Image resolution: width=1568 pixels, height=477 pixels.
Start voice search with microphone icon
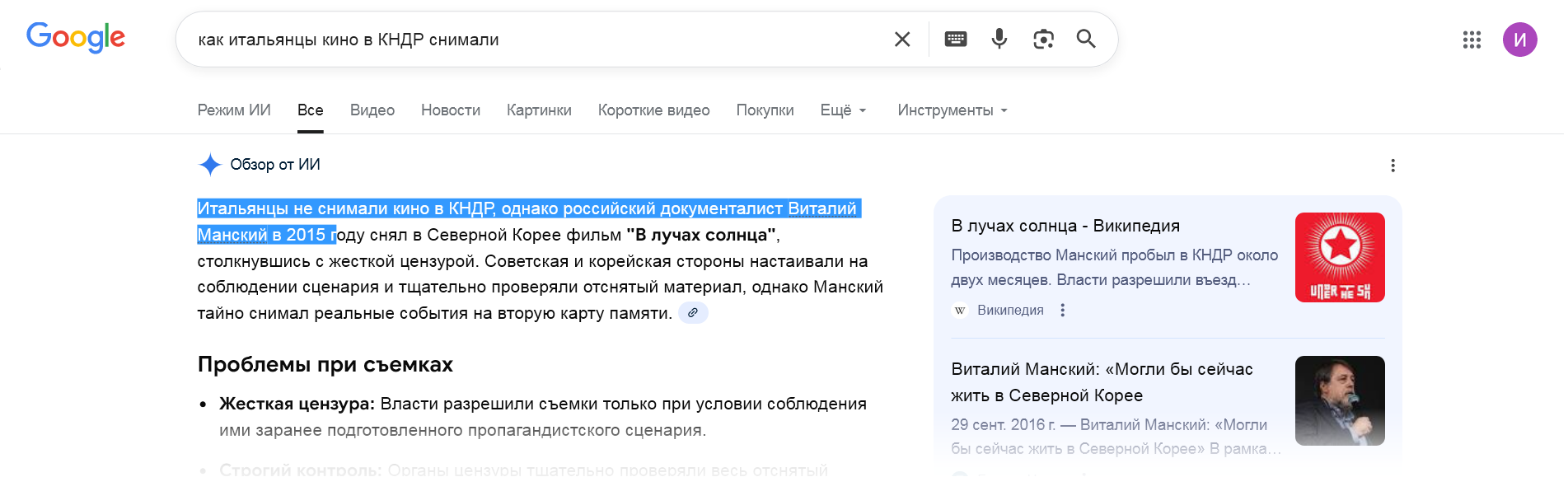[x=999, y=39]
